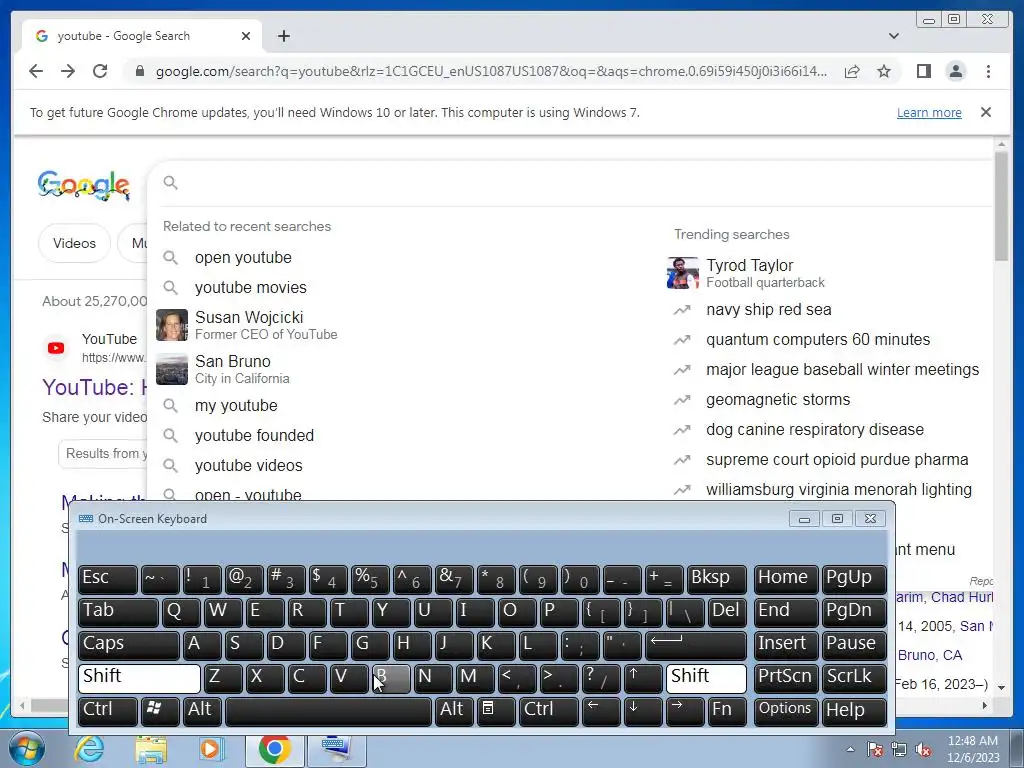Open trending 'supreme court opioid purdue pharma'
Image resolution: width=1024 pixels, height=768 pixels.
(837, 460)
